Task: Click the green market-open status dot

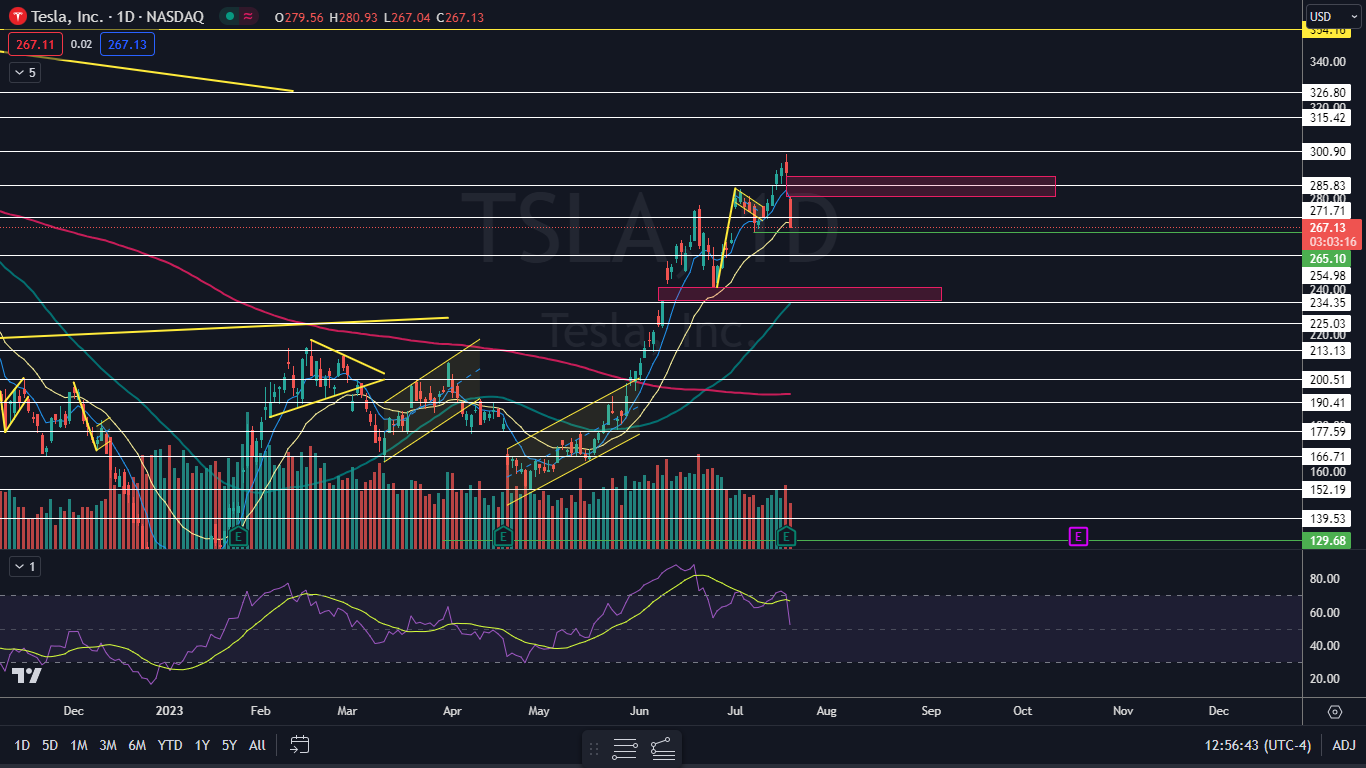Action: point(230,16)
